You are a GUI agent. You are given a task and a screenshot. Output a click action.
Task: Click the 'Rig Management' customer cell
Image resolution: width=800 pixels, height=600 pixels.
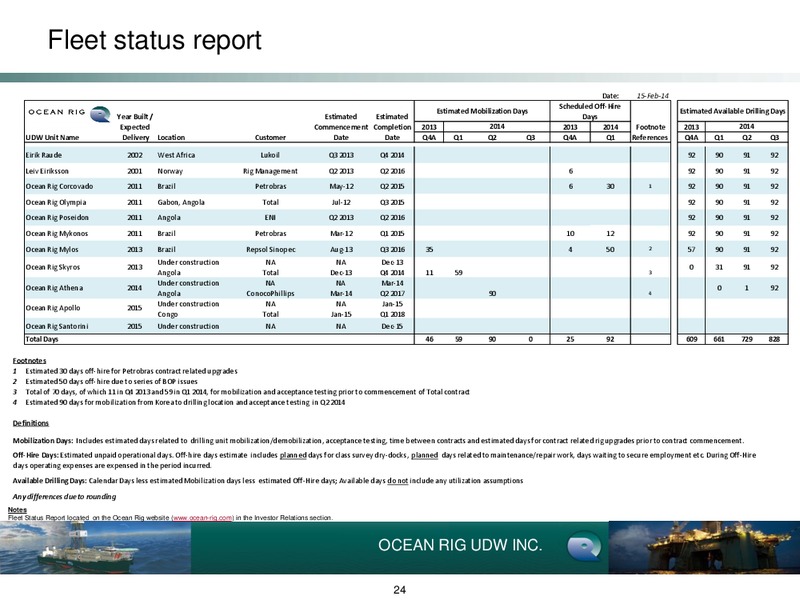click(270, 171)
